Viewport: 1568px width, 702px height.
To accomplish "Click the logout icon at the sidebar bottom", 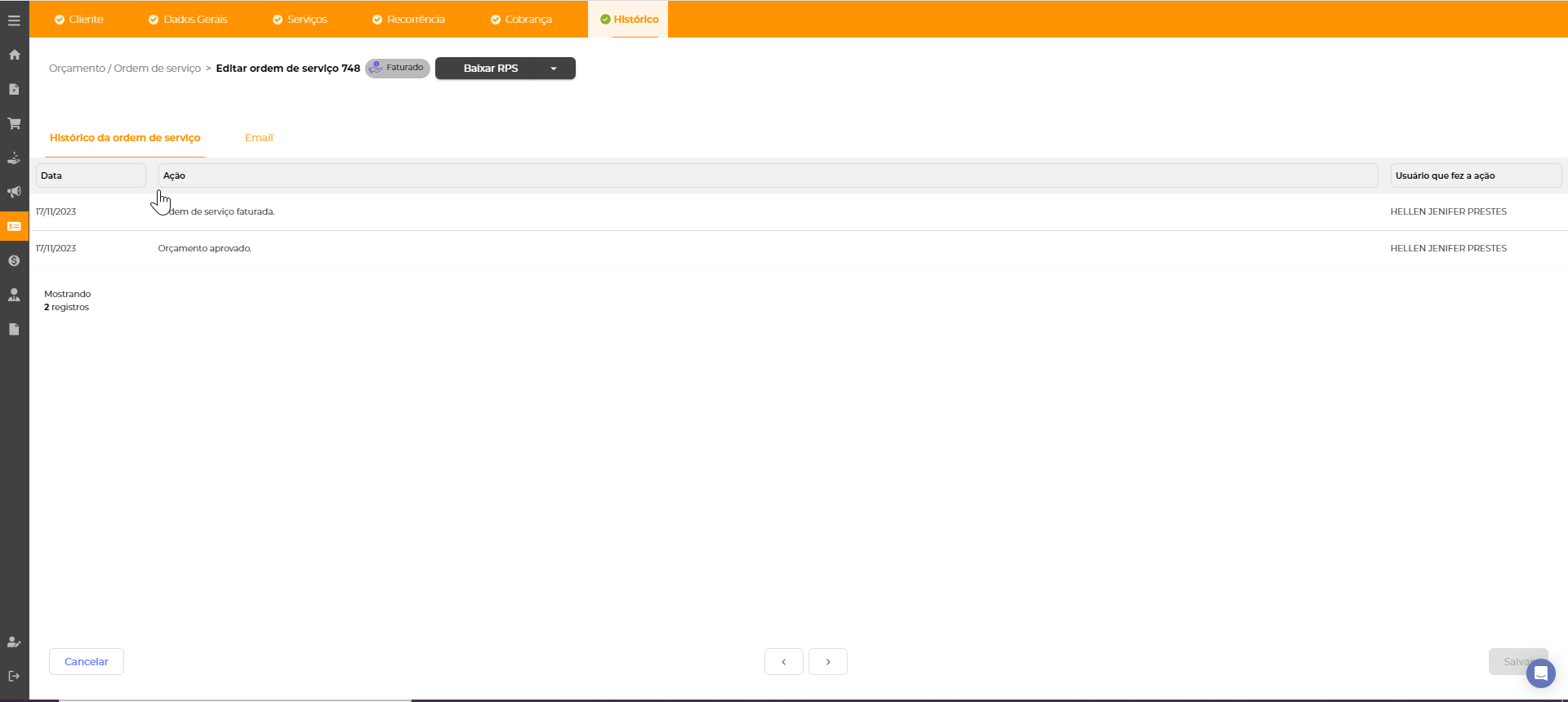I will [14, 676].
